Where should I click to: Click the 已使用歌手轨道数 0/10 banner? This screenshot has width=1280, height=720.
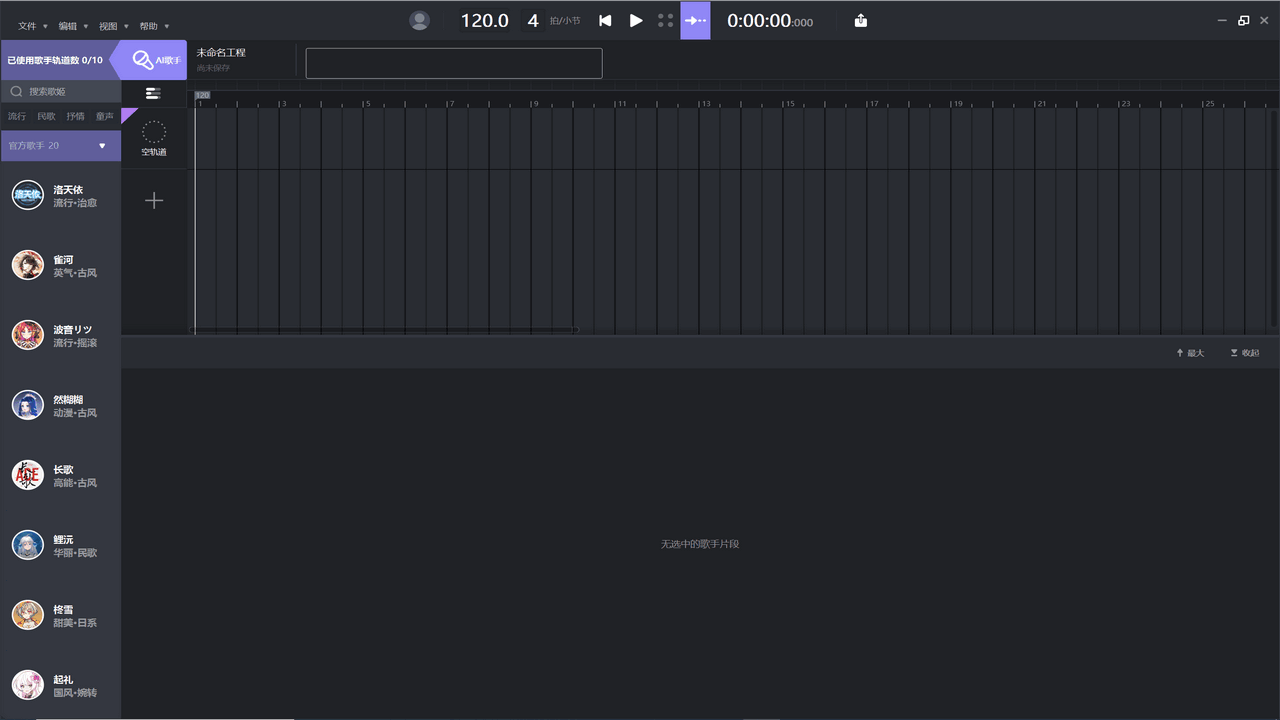(55, 60)
